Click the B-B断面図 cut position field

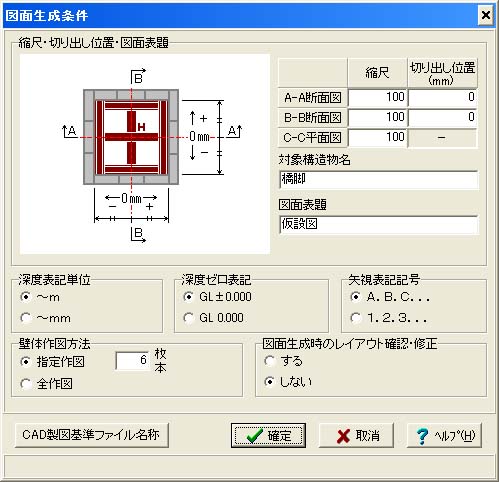(443, 117)
